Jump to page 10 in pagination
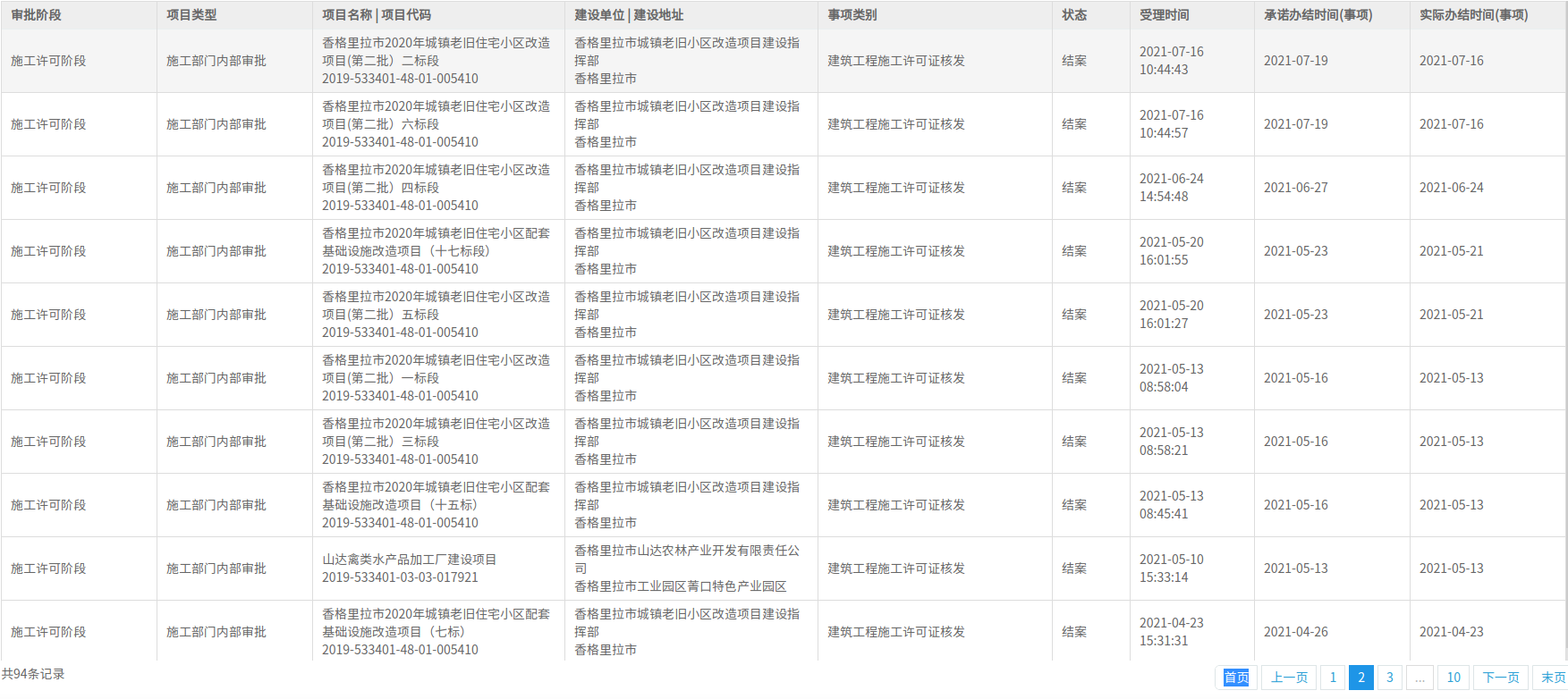Viewport: 1568px width, 699px height. pyautogui.click(x=1454, y=678)
